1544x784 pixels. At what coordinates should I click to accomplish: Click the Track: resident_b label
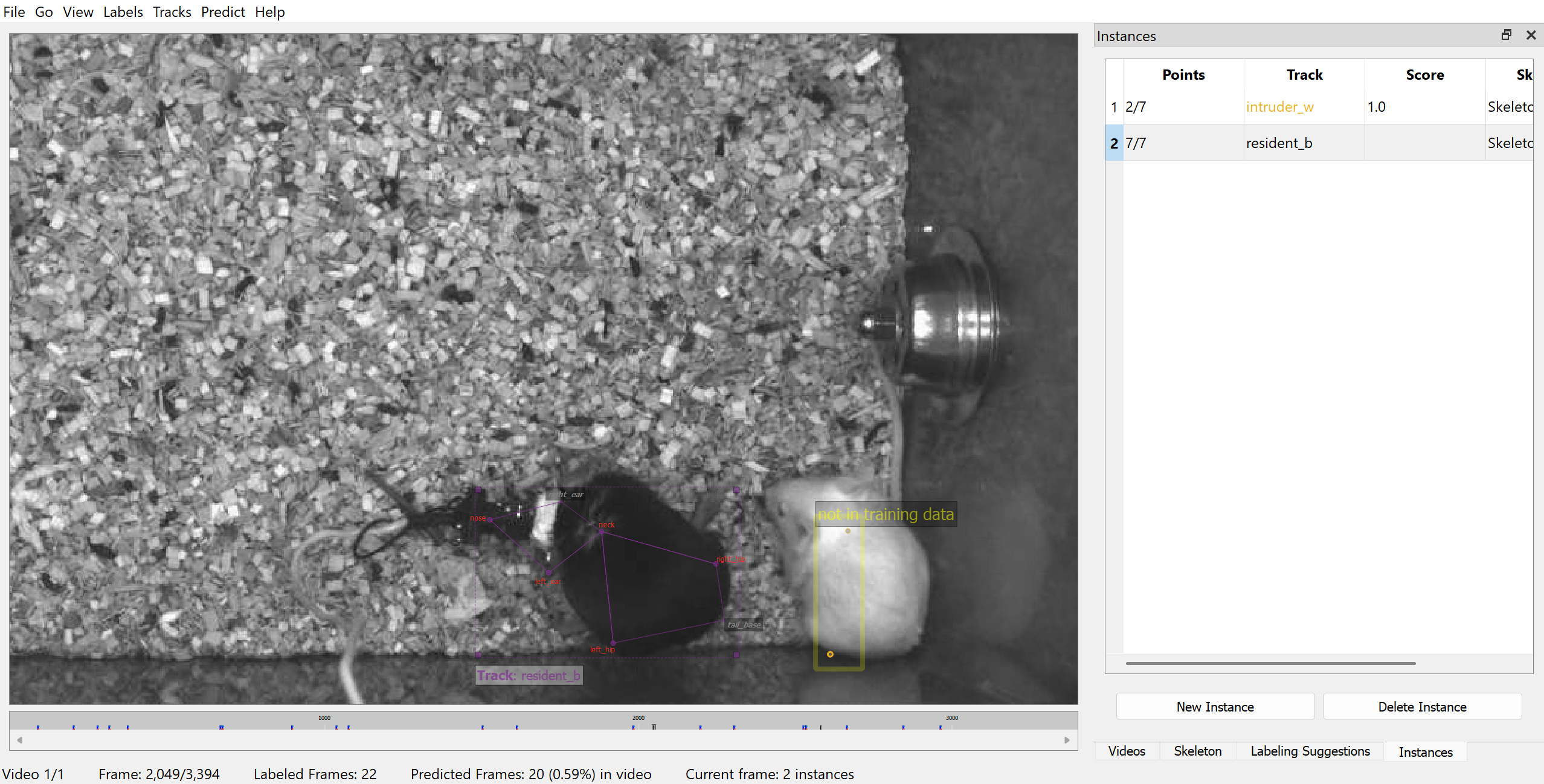click(x=529, y=675)
